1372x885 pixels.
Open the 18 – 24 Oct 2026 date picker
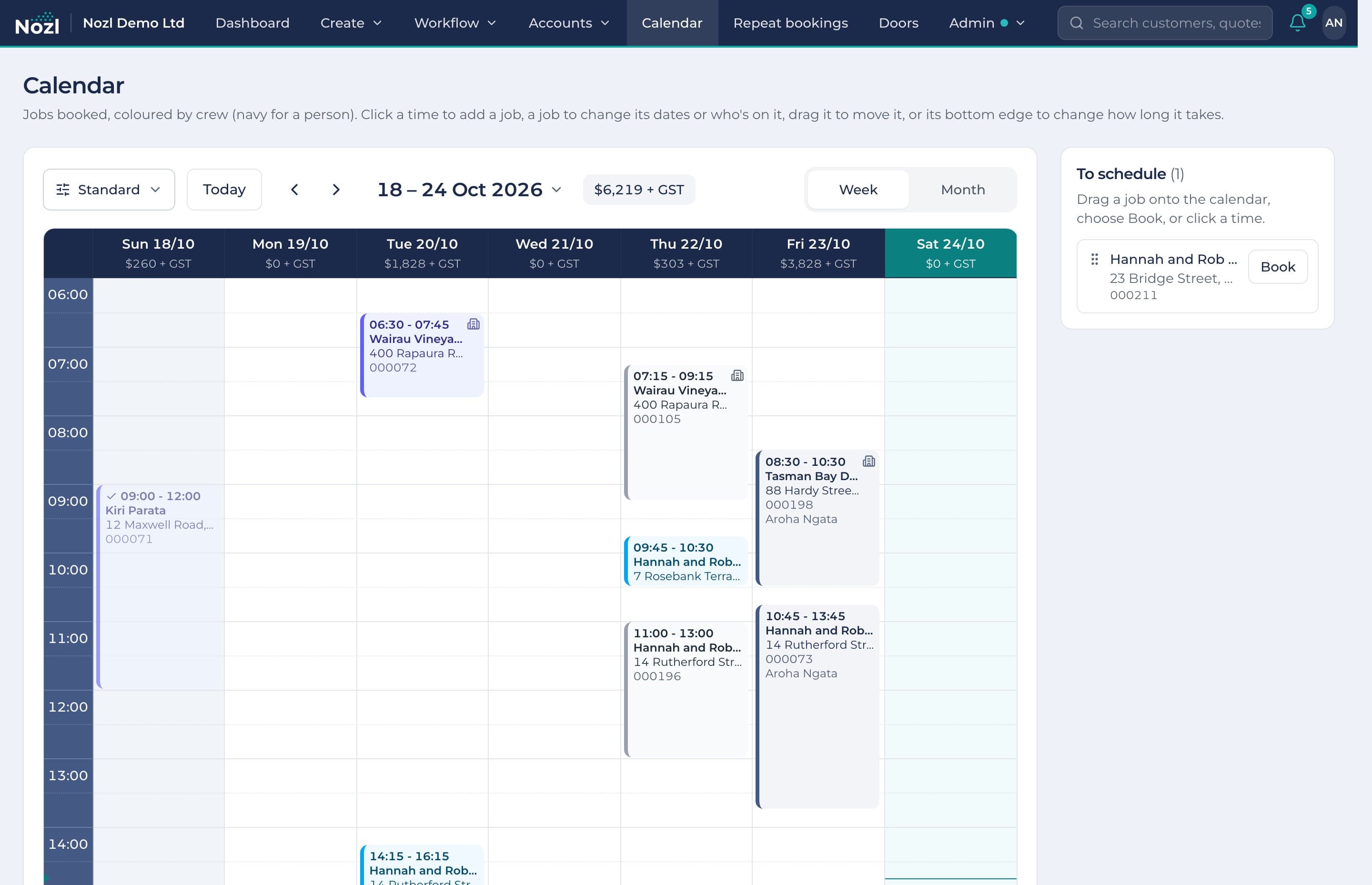pos(469,190)
